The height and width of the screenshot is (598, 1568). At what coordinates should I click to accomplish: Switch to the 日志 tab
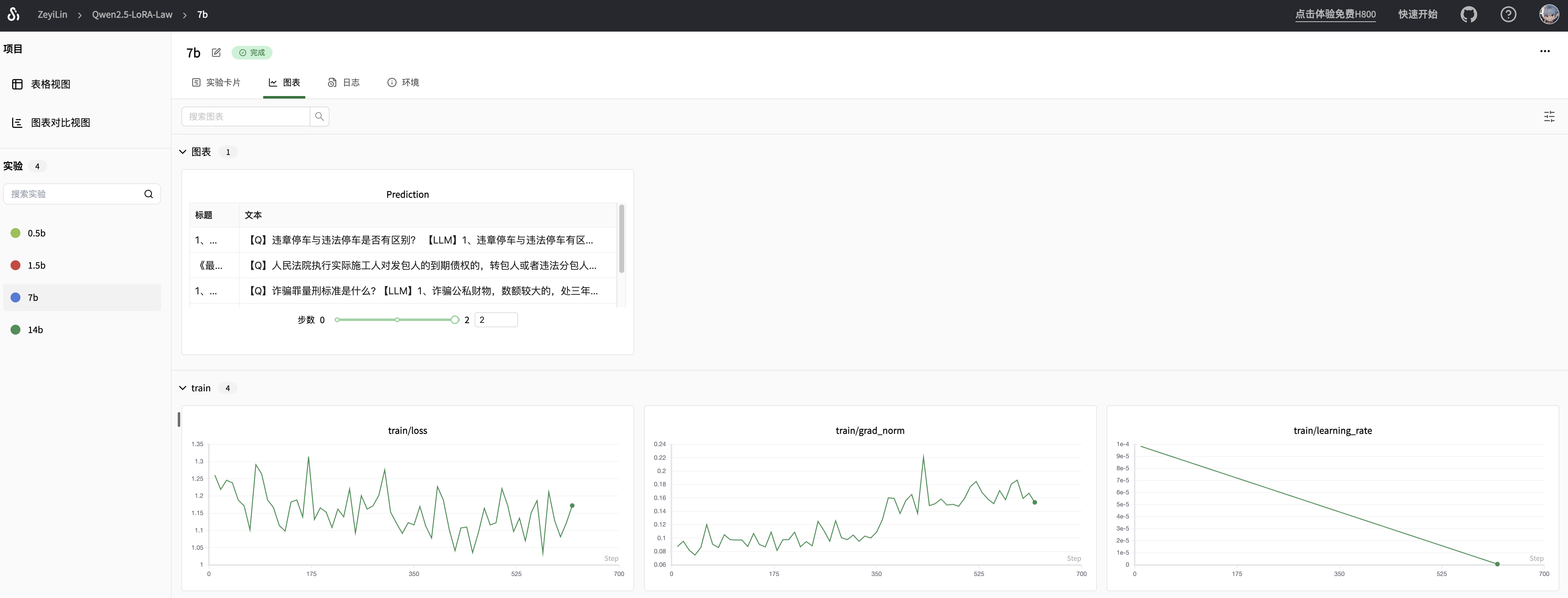point(344,82)
